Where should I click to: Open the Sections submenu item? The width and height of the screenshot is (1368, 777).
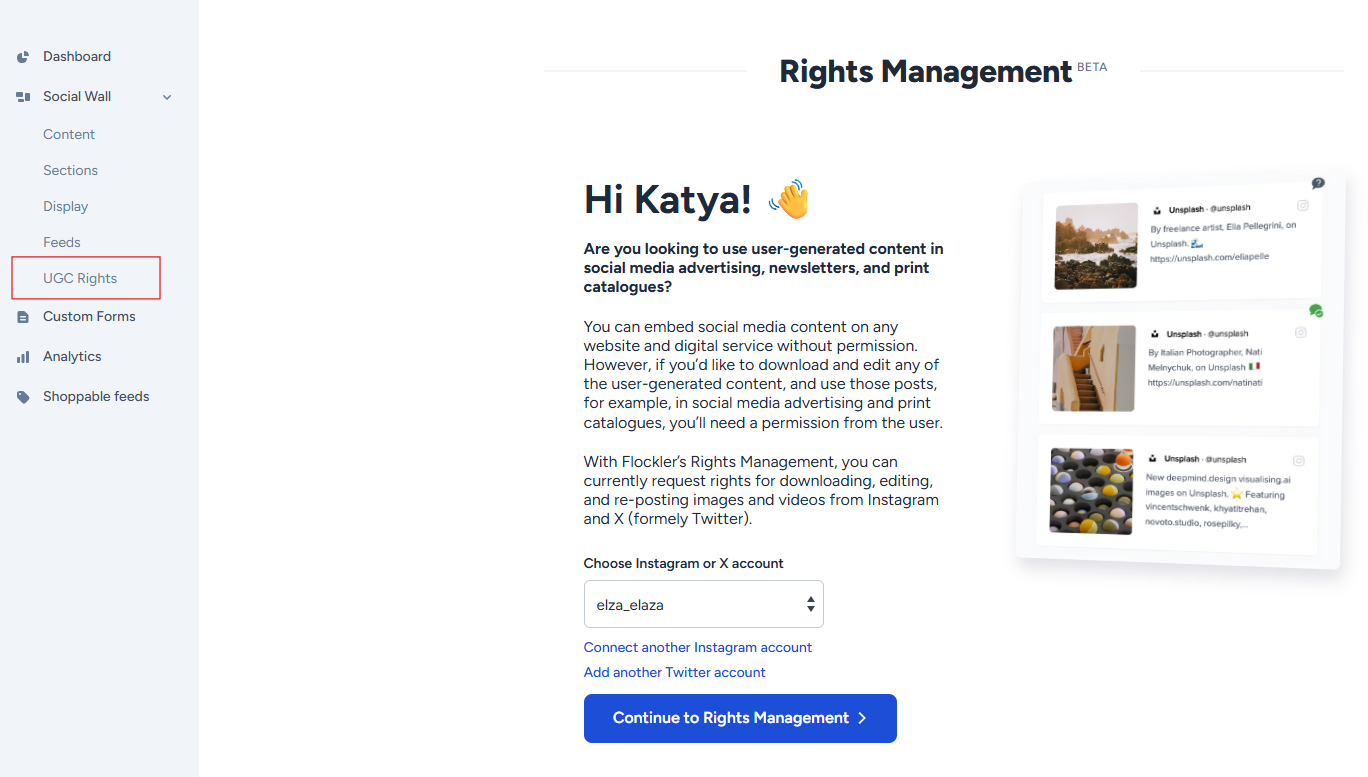point(70,171)
